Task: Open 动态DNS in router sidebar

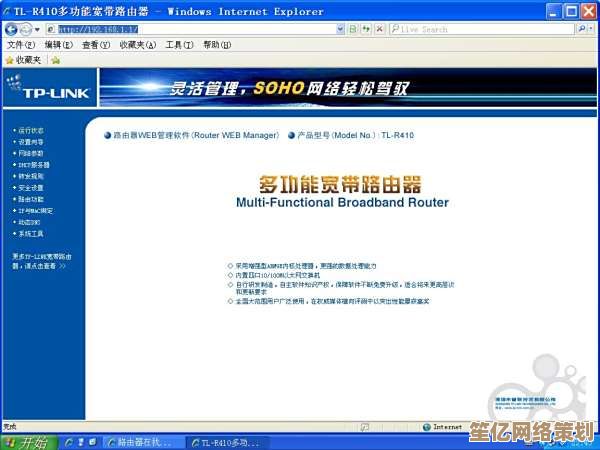Action: point(29,222)
